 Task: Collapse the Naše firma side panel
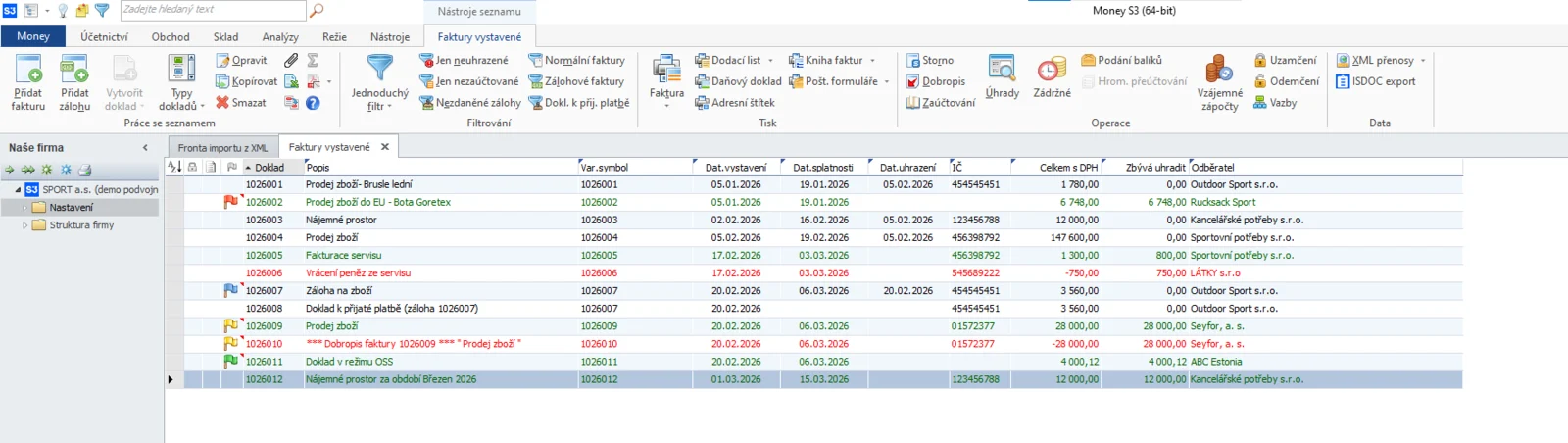point(145,148)
